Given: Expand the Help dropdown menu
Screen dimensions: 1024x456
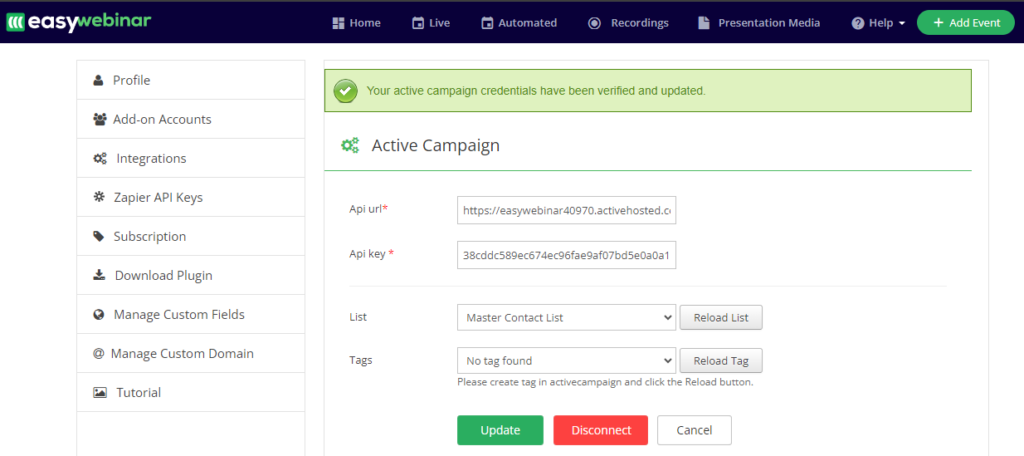Looking at the screenshot, I should point(878,23).
